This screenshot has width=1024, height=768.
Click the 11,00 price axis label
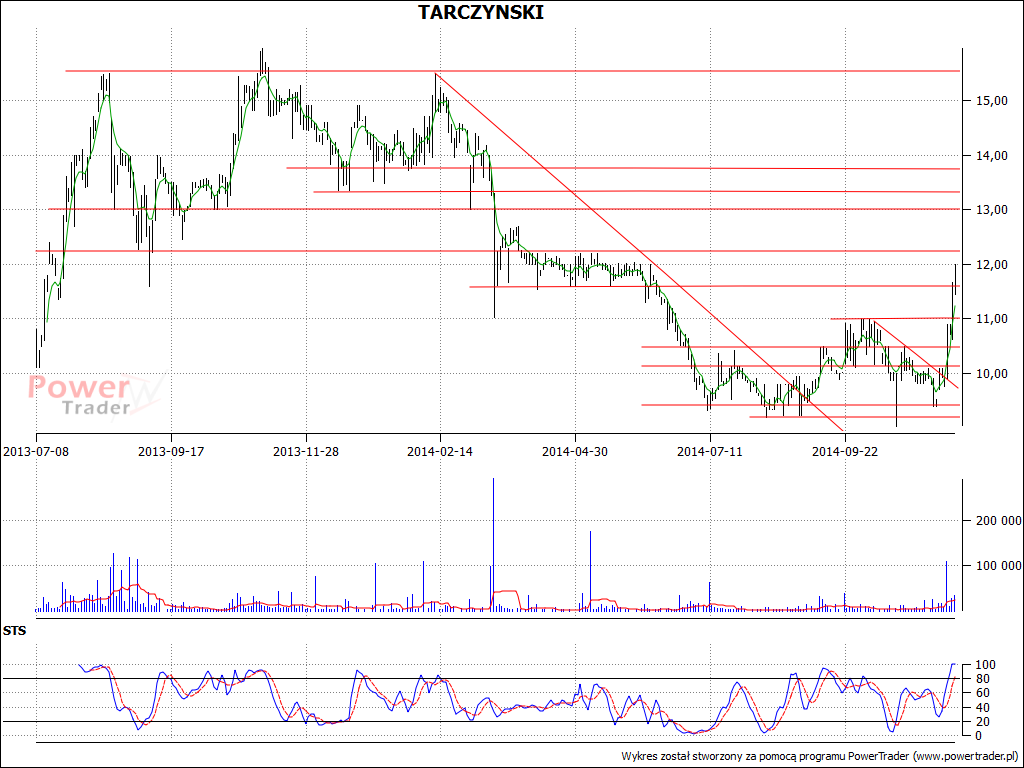tap(991, 319)
